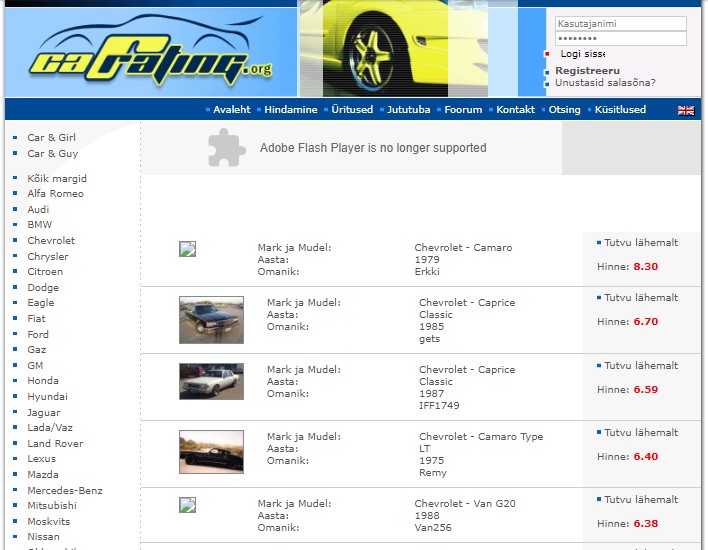Select Mercedes-Benz in the brand list

(65, 490)
